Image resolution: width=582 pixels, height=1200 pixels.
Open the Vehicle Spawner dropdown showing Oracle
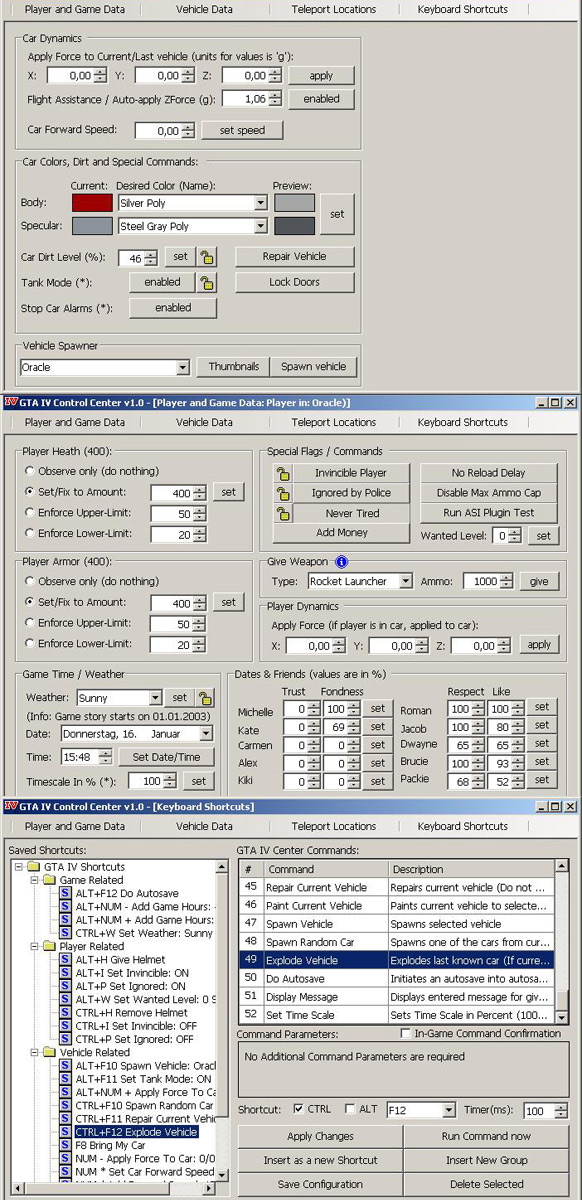[182, 367]
